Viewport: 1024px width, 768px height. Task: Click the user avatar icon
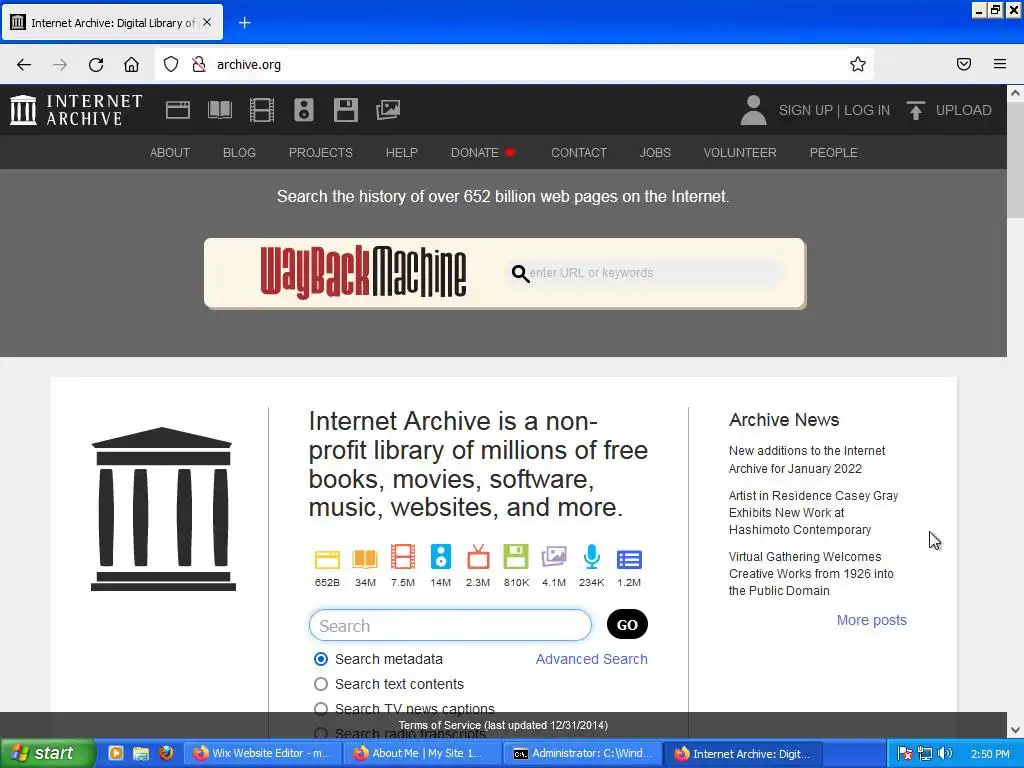pos(753,110)
